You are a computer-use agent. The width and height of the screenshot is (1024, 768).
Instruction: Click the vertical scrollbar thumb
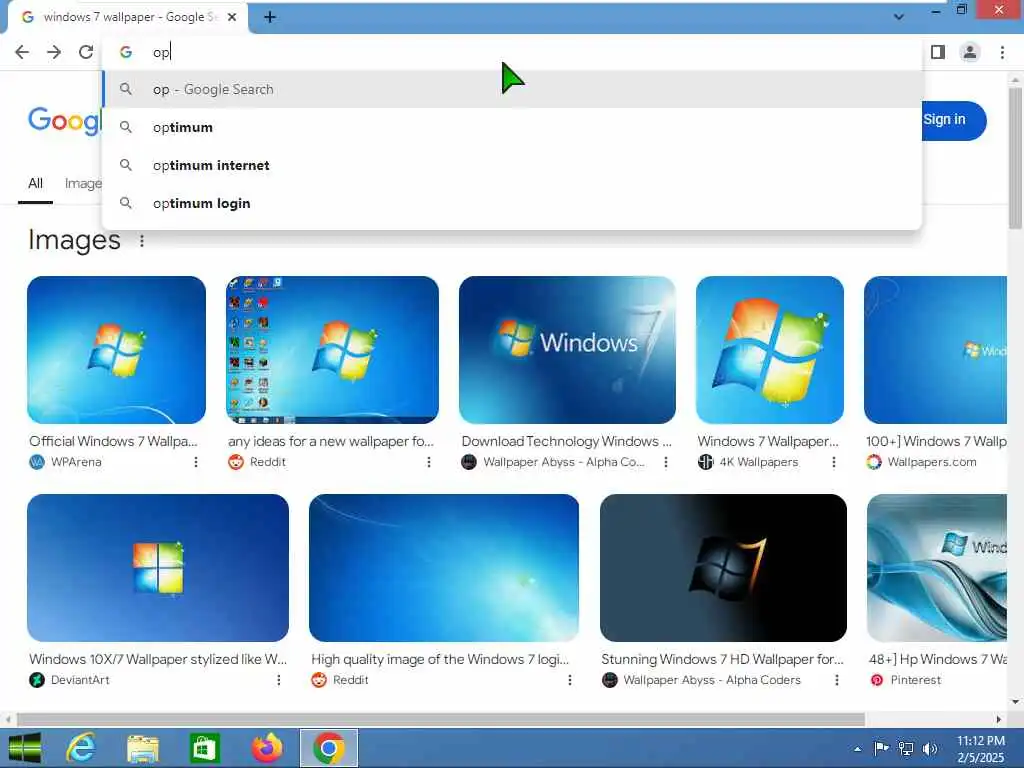click(x=1015, y=158)
